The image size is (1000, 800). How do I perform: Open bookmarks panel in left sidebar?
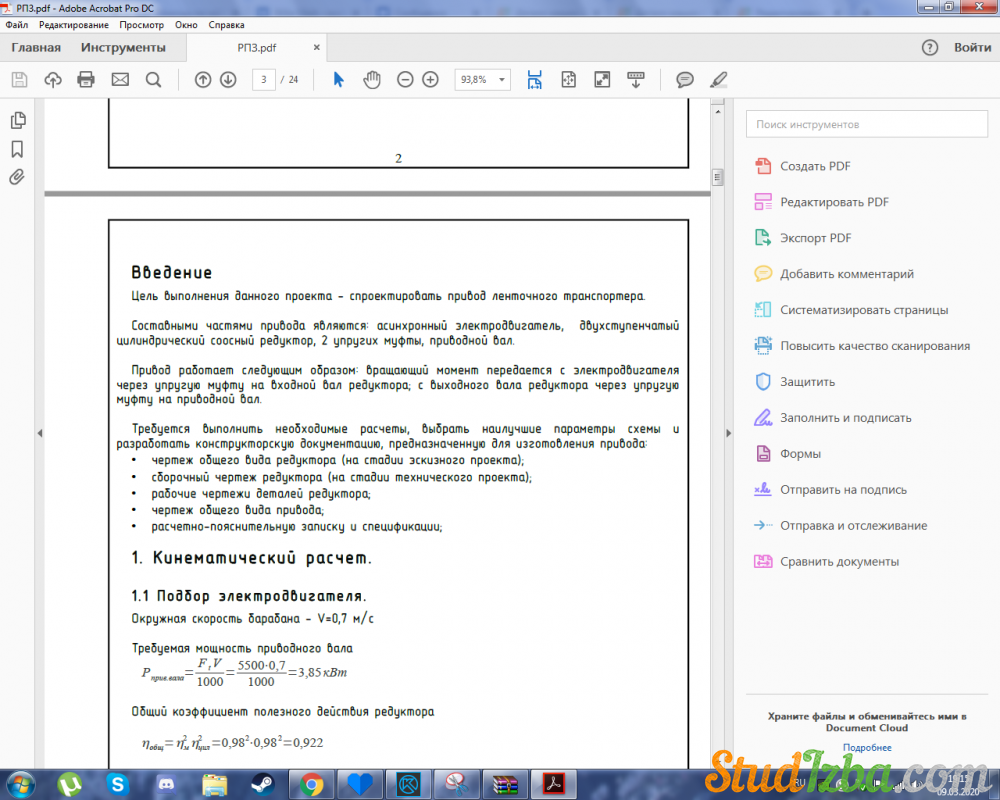(17, 149)
